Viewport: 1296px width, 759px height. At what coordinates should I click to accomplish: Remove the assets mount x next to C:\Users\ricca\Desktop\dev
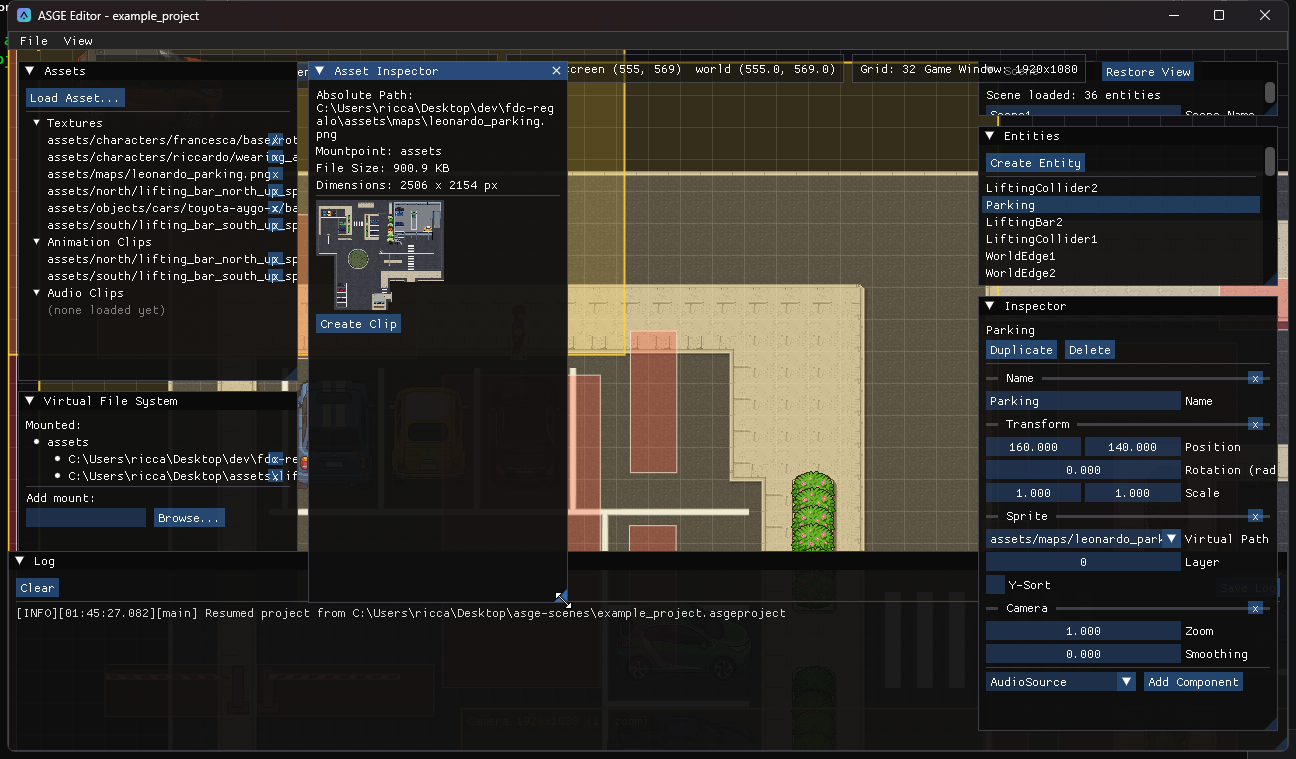[276, 459]
